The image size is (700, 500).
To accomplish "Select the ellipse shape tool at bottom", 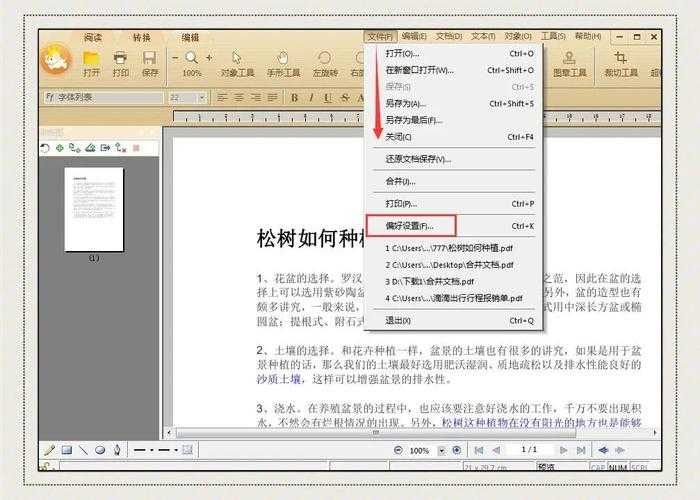I will tap(100, 450).
